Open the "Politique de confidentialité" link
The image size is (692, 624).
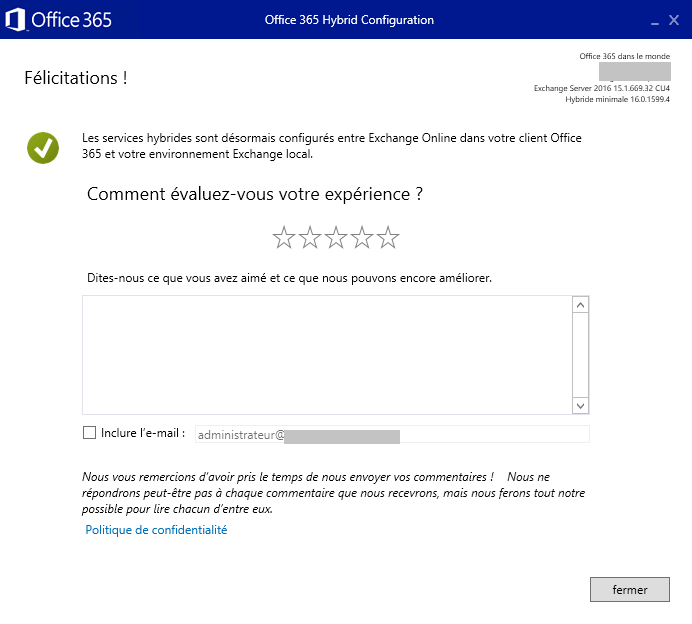(156, 530)
